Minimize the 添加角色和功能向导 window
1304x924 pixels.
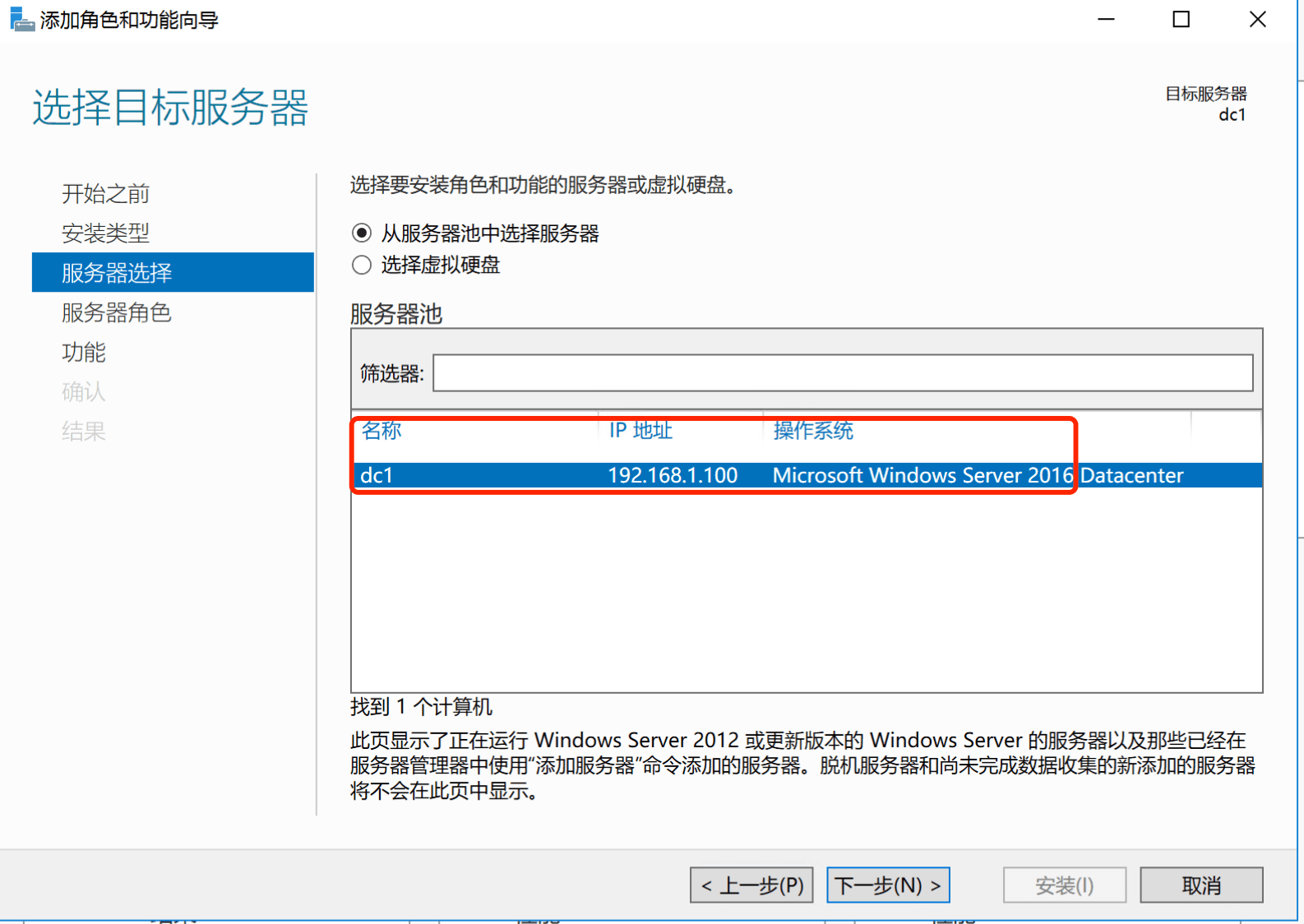1106,20
